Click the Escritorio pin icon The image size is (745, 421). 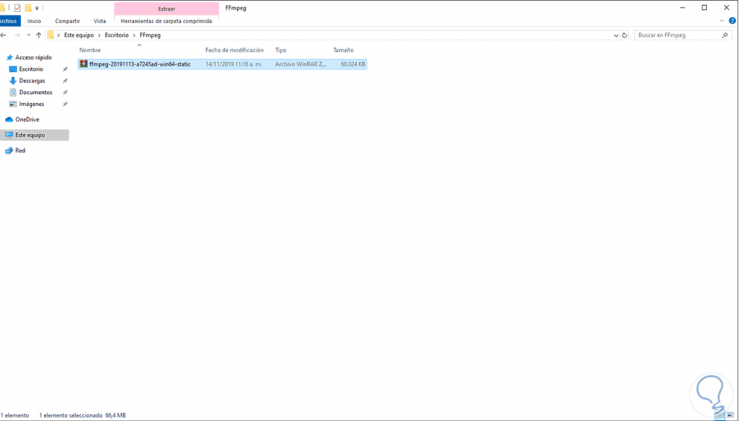[x=65, y=69]
